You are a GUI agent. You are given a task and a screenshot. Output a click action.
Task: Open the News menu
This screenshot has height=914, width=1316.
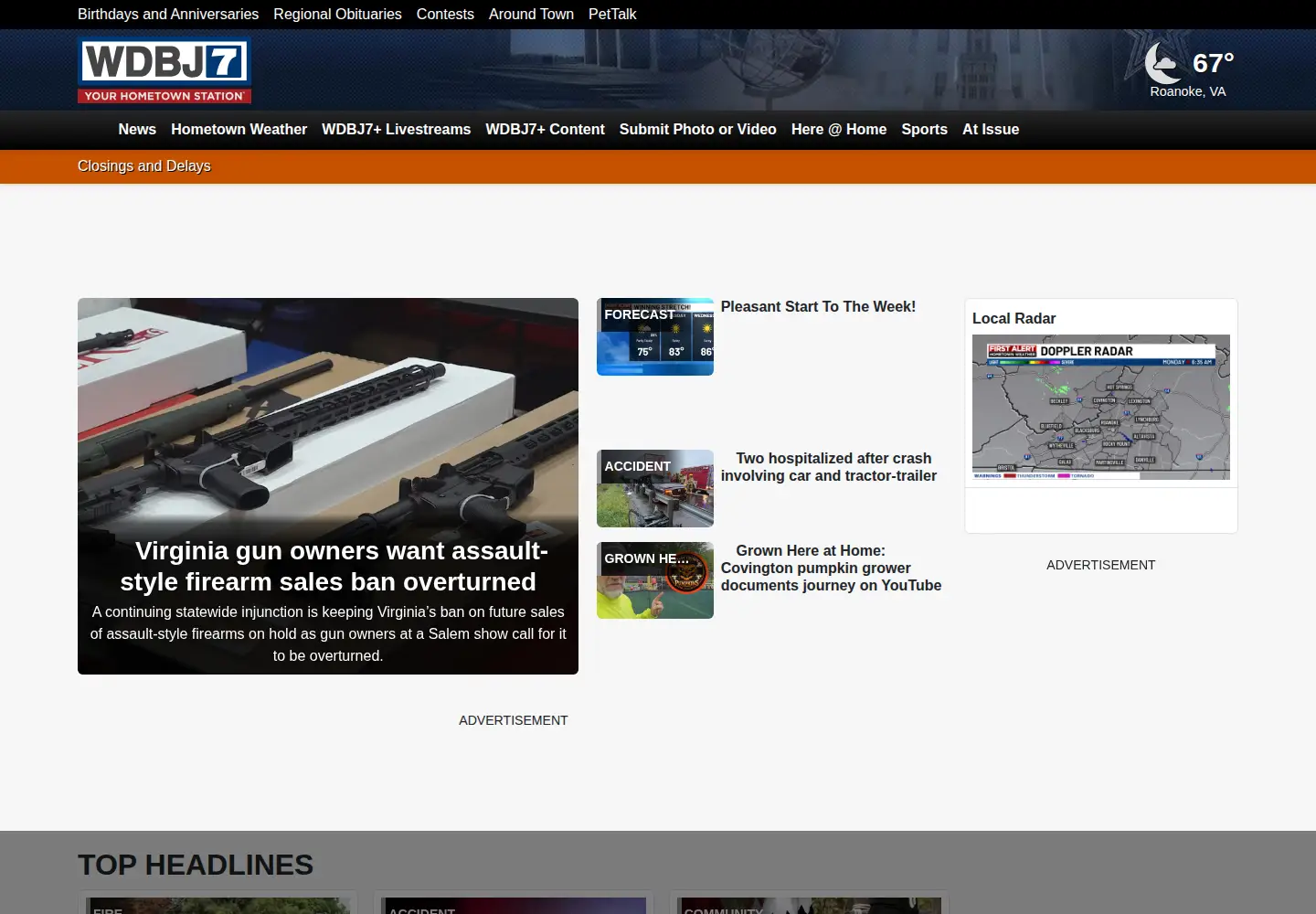pos(137,130)
